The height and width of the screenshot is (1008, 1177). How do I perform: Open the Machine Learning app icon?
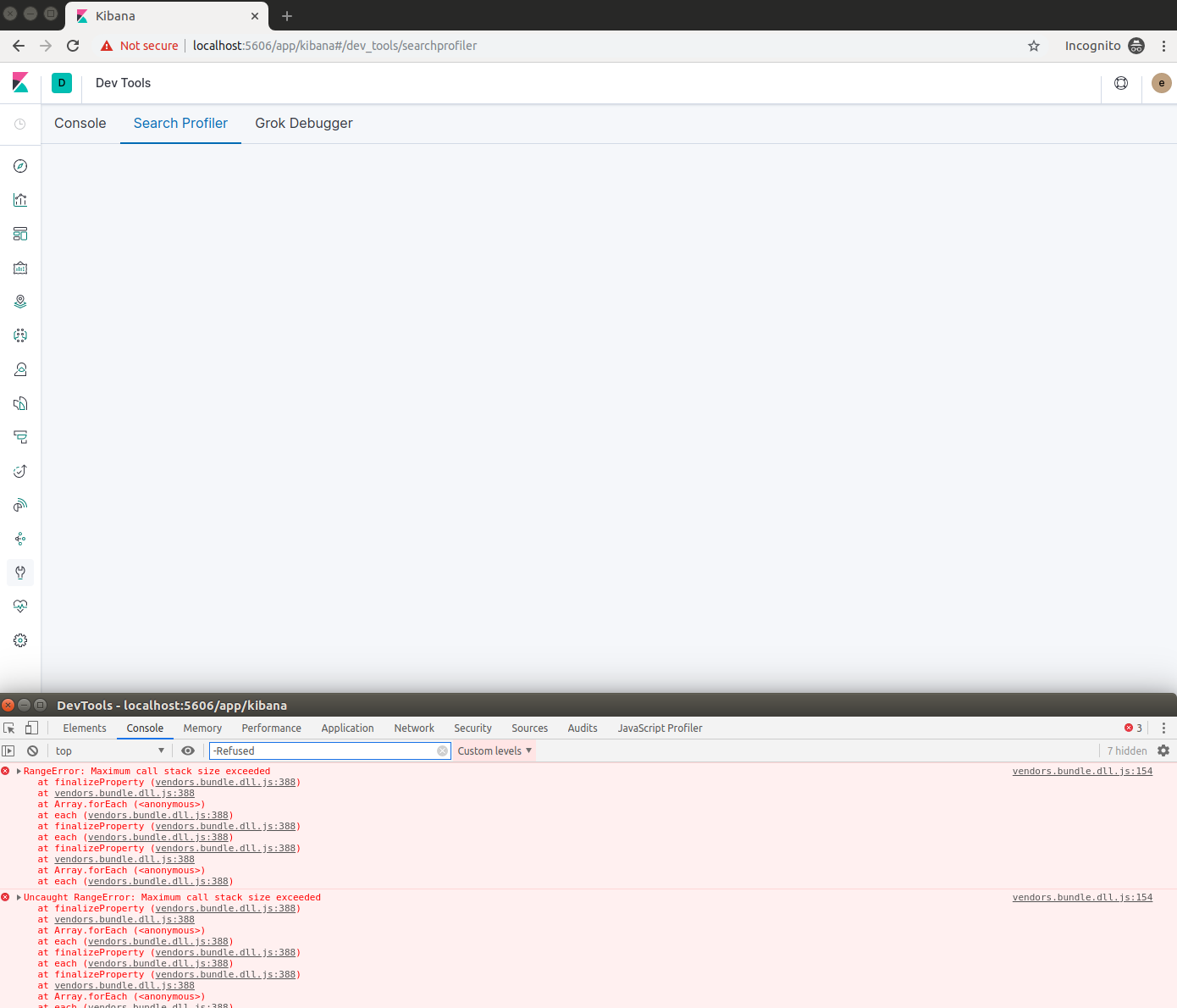[20, 335]
